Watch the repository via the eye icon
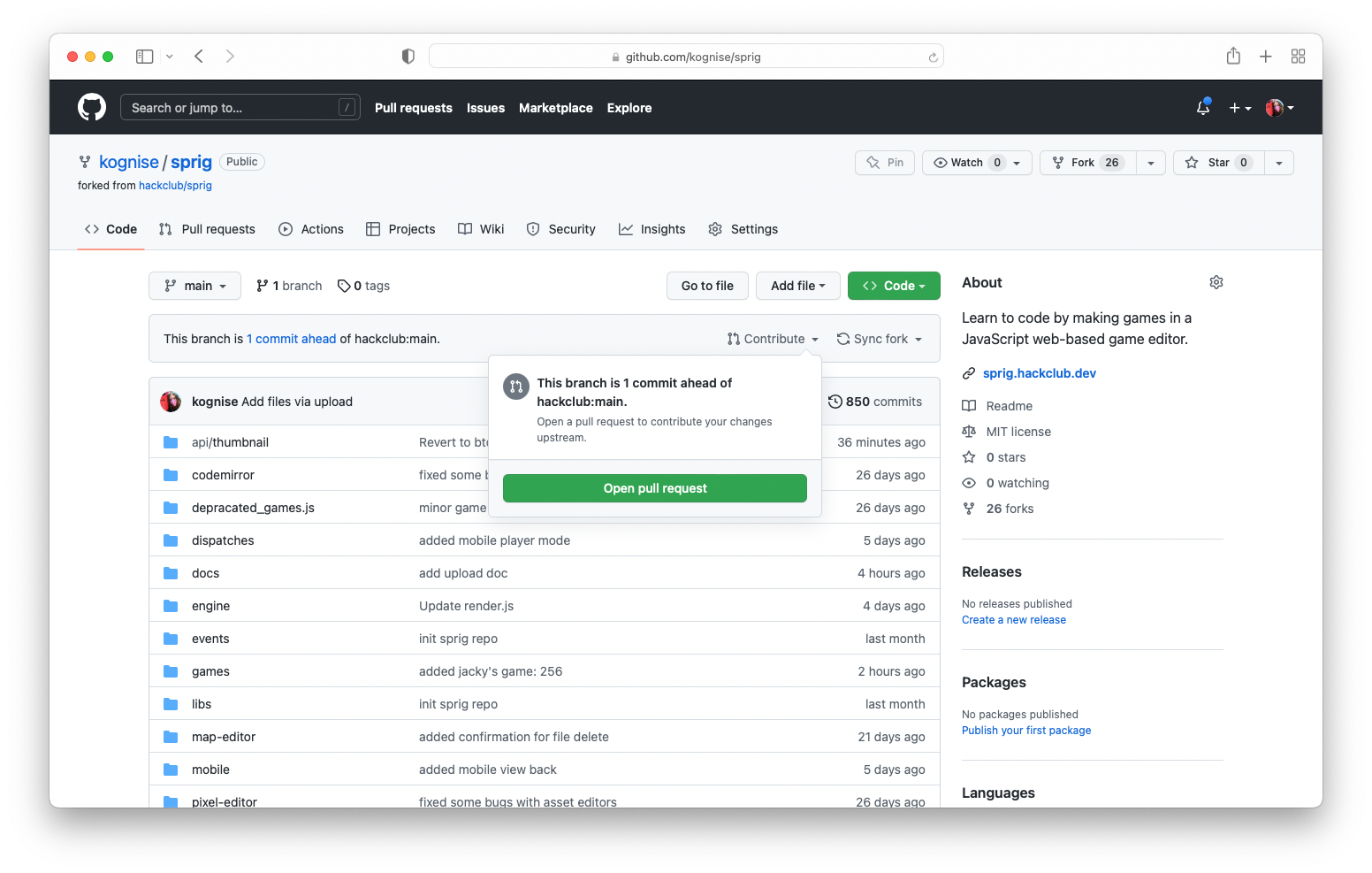Screen dimensions: 1372x873 click(964, 163)
